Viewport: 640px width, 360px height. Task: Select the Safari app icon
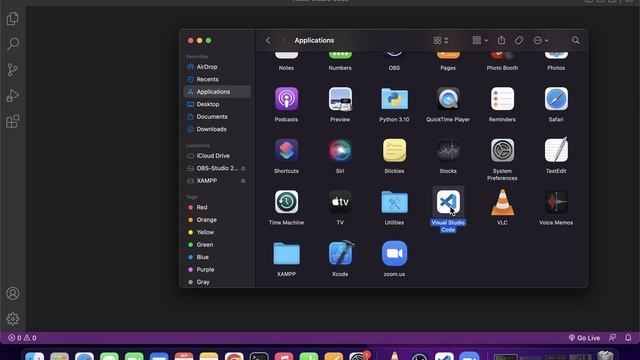pyautogui.click(x=556, y=99)
